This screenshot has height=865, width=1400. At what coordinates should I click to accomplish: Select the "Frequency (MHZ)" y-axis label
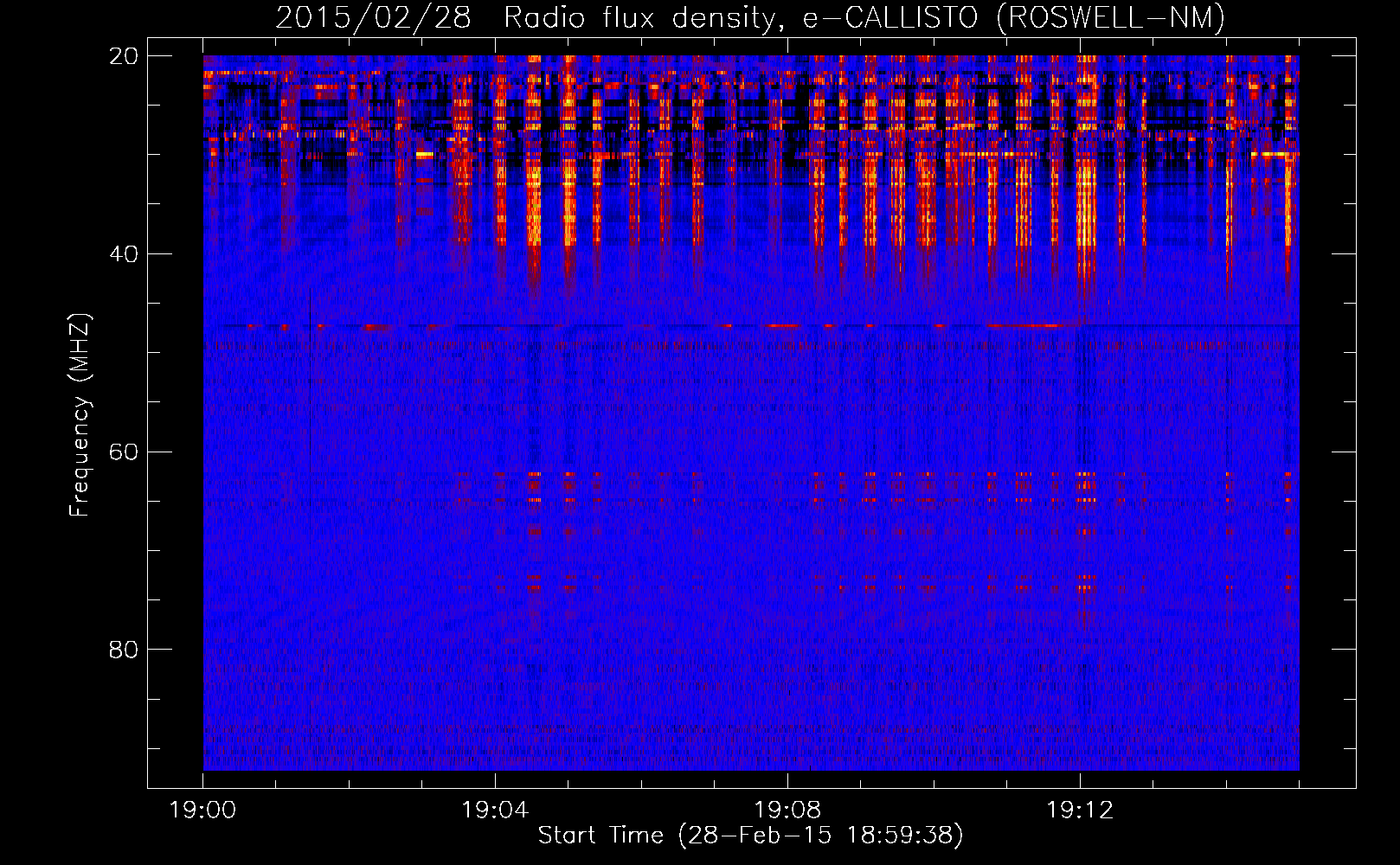click(80, 415)
